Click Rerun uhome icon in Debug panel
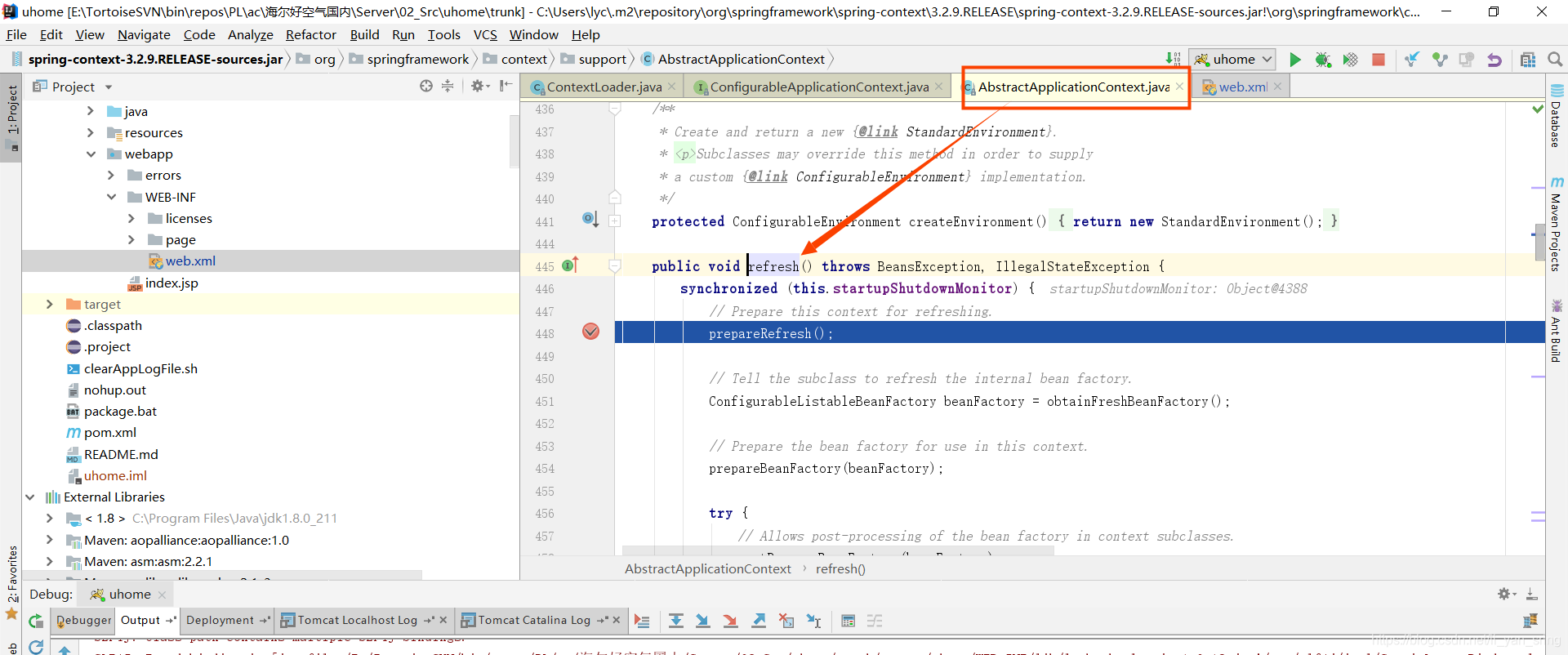Screen dimensions: 1568x655 tap(36, 622)
